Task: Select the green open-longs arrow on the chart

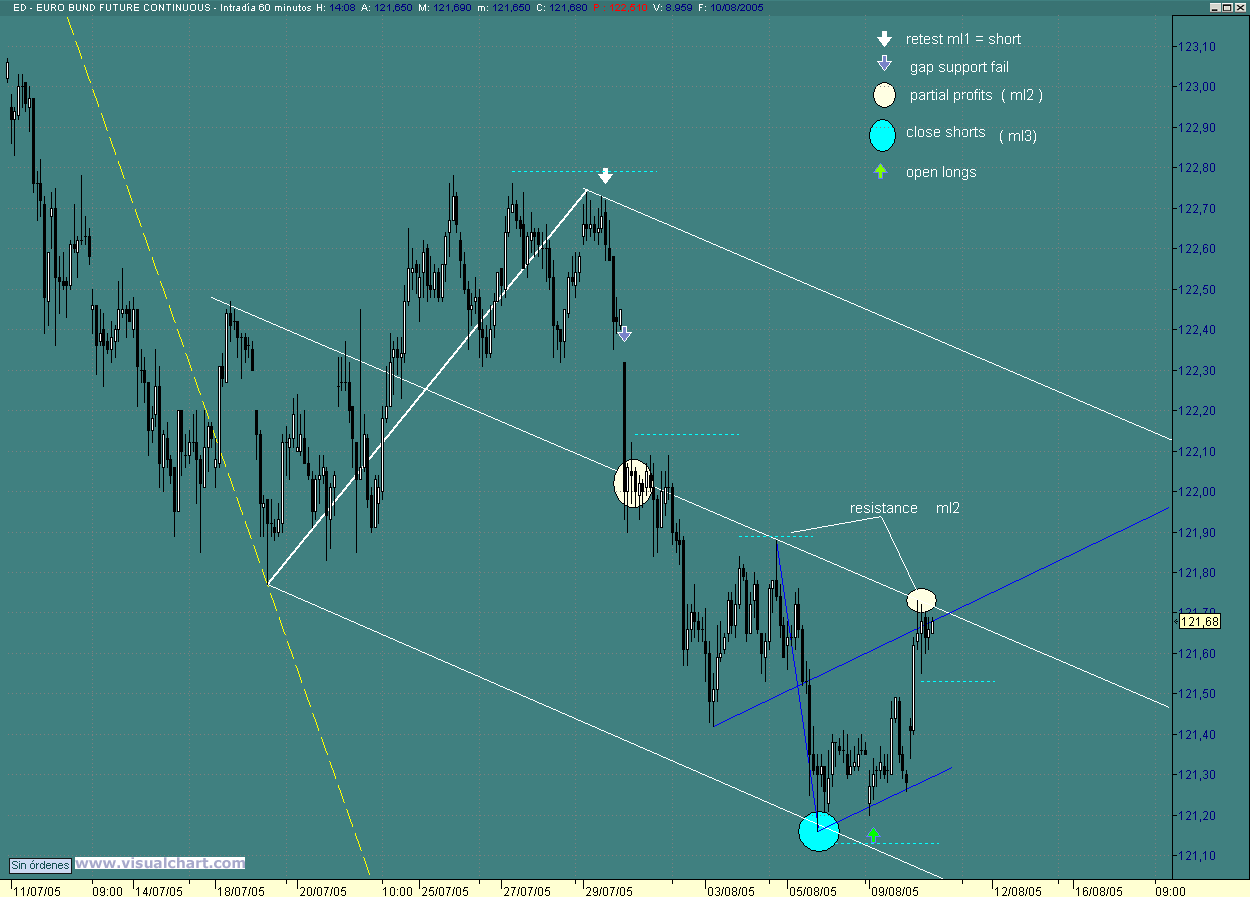Action: (873, 834)
